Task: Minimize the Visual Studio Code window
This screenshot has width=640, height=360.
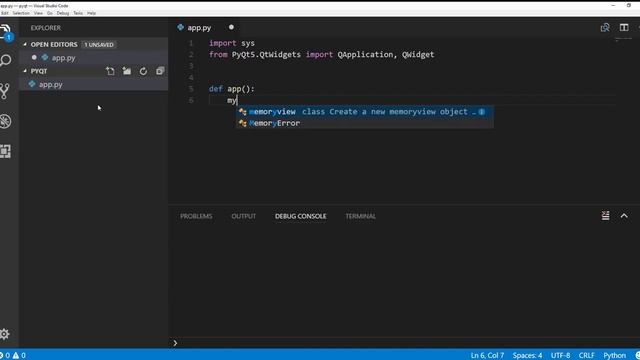Action: pyautogui.click(x=613, y=5)
